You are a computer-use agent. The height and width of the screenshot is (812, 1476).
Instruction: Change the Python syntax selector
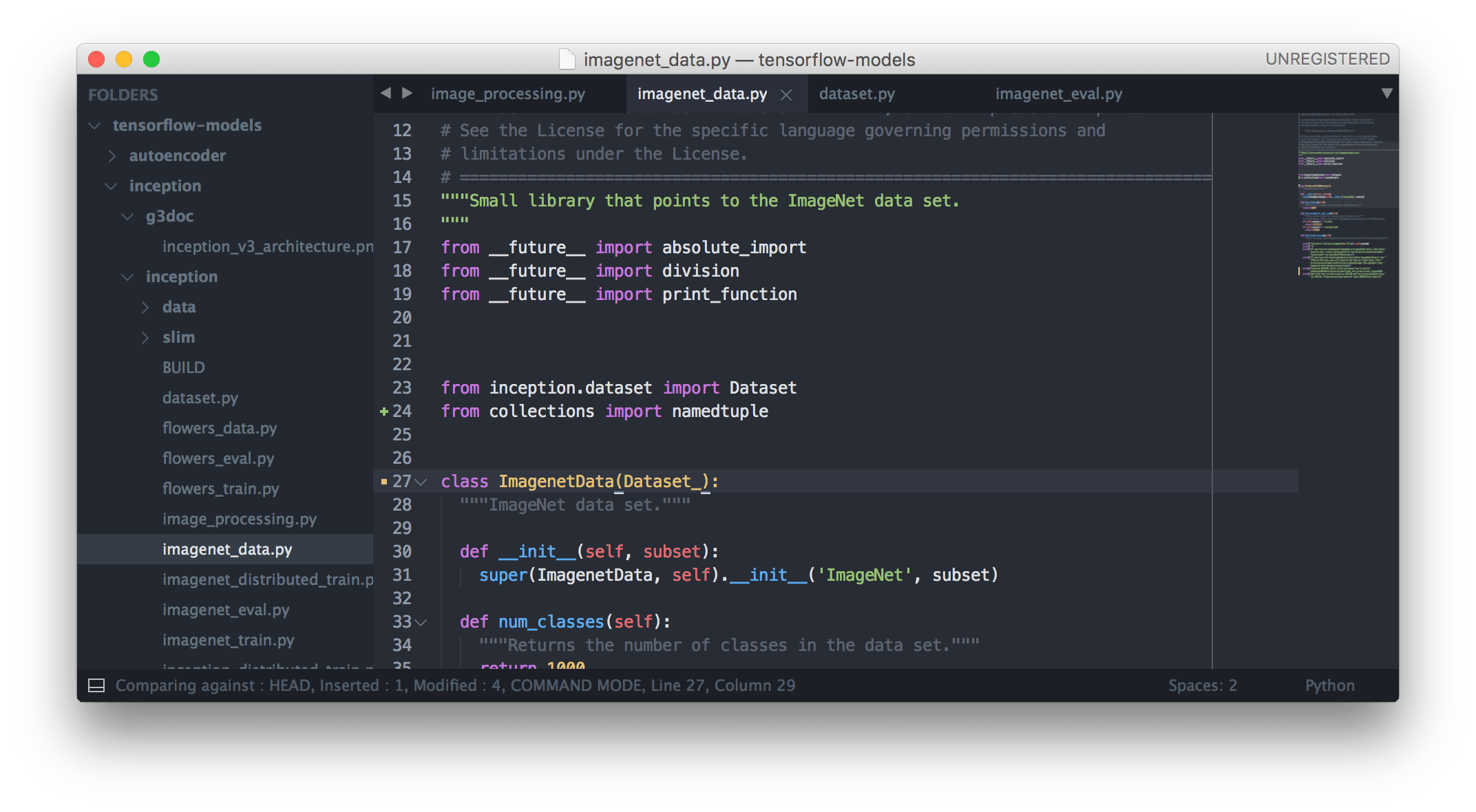[1330, 685]
